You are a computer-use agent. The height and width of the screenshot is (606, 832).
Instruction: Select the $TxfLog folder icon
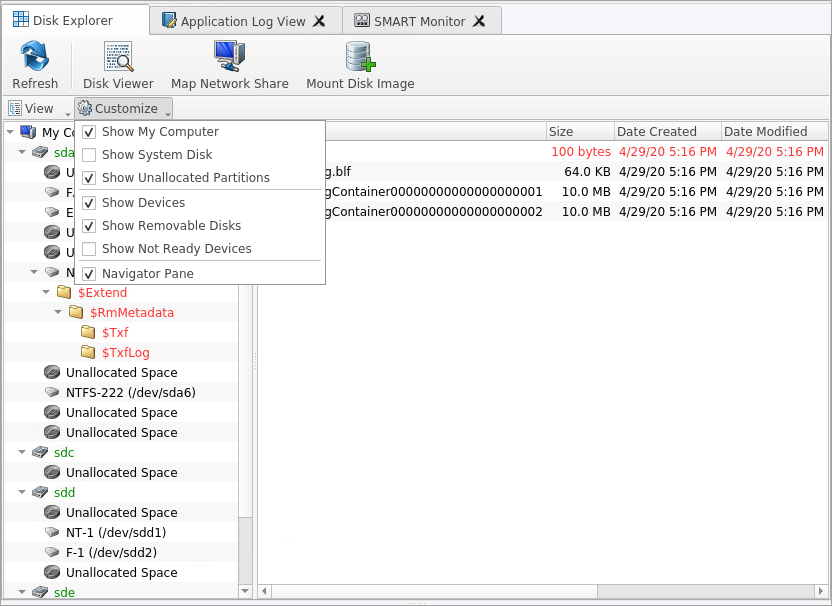pyautogui.click(x=88, y=352)
